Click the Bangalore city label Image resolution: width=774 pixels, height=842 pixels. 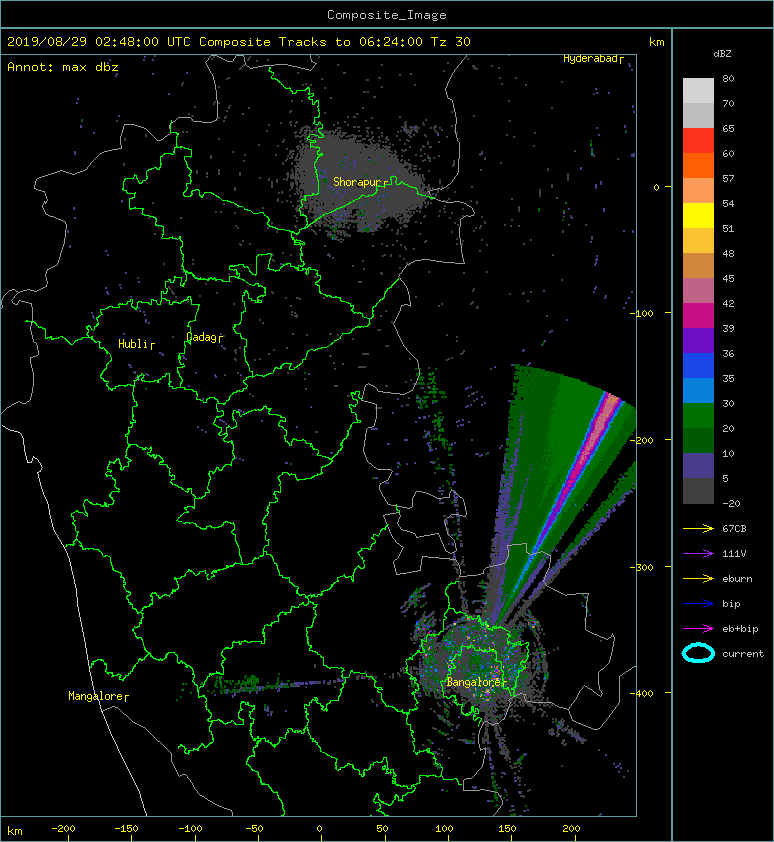pyautogui.click(x=473, y=682)
